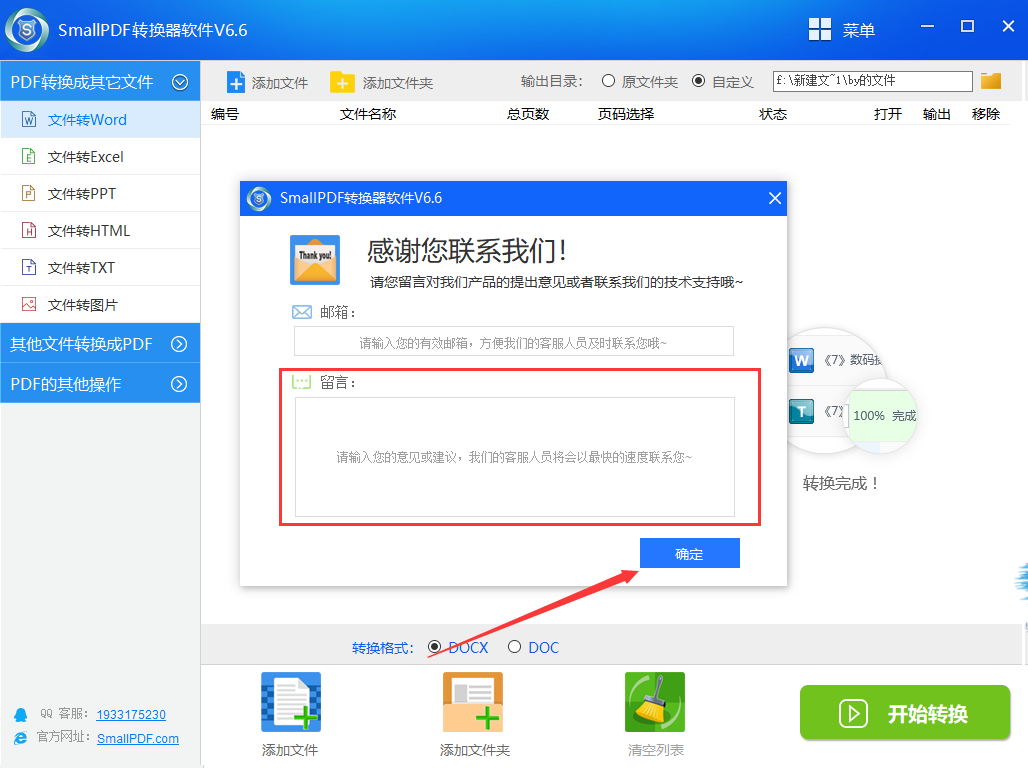Viewport: 1028px width, 768px height.
Task: Expand the PDF的其他操作 section arrow
Action: (179, 384)
